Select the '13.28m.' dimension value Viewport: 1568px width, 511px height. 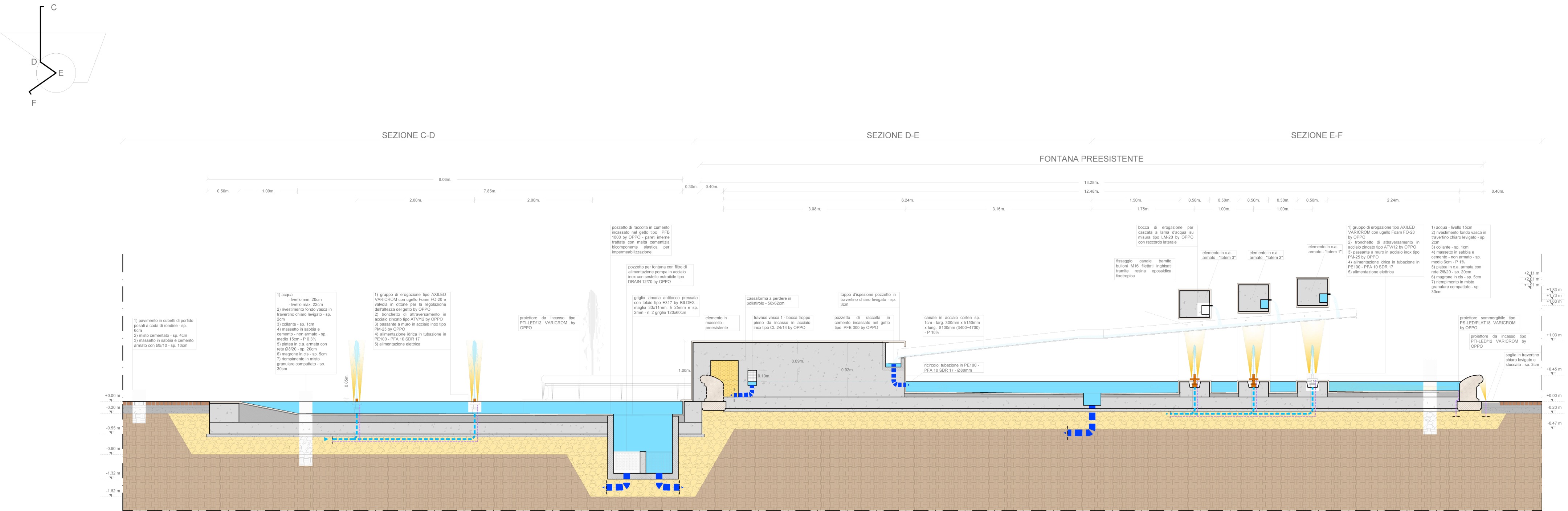click(1091, 183)
